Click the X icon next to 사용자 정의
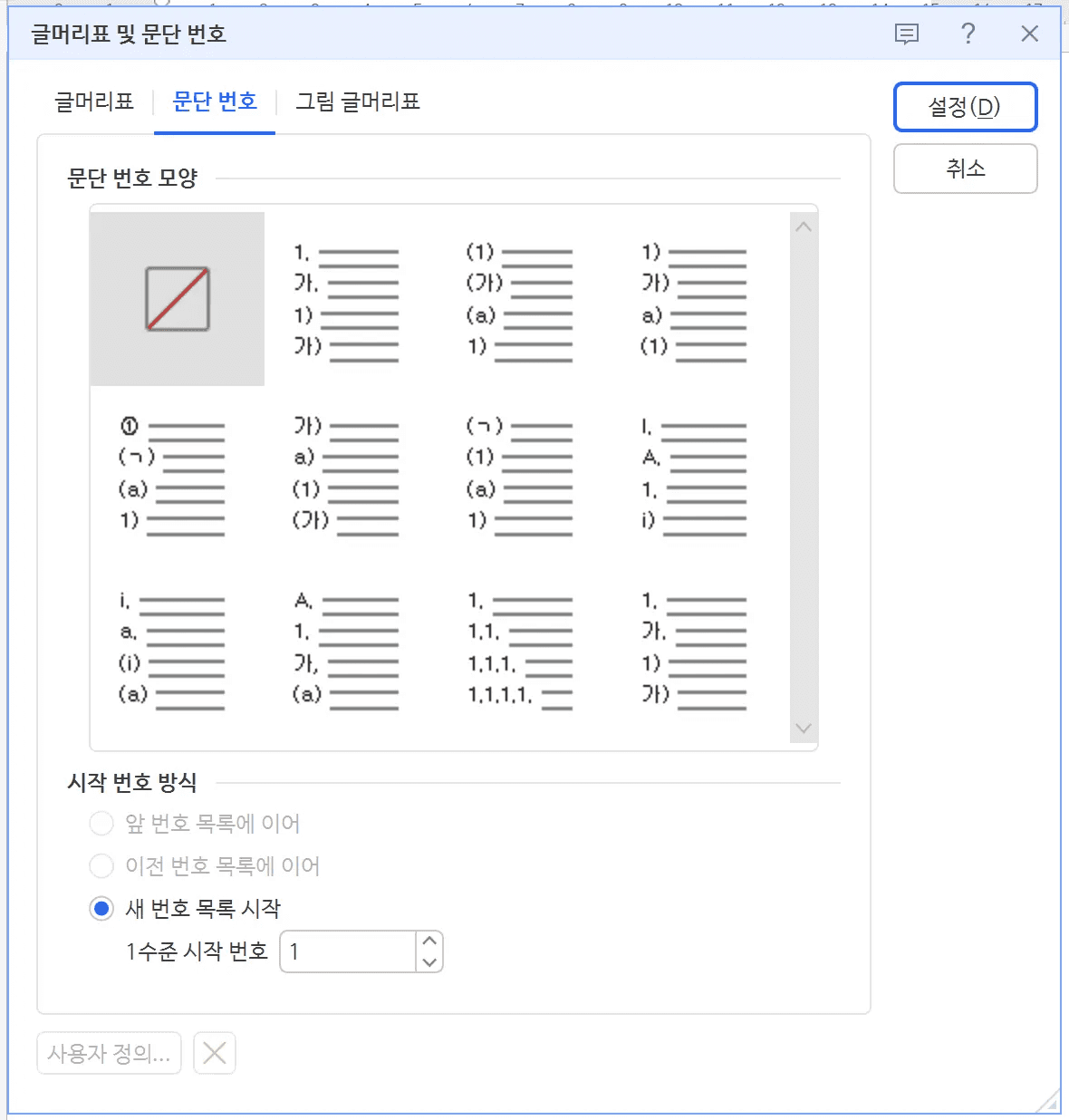Viewport: 1069px width, 1120px height. click(x=215, y=1053)
